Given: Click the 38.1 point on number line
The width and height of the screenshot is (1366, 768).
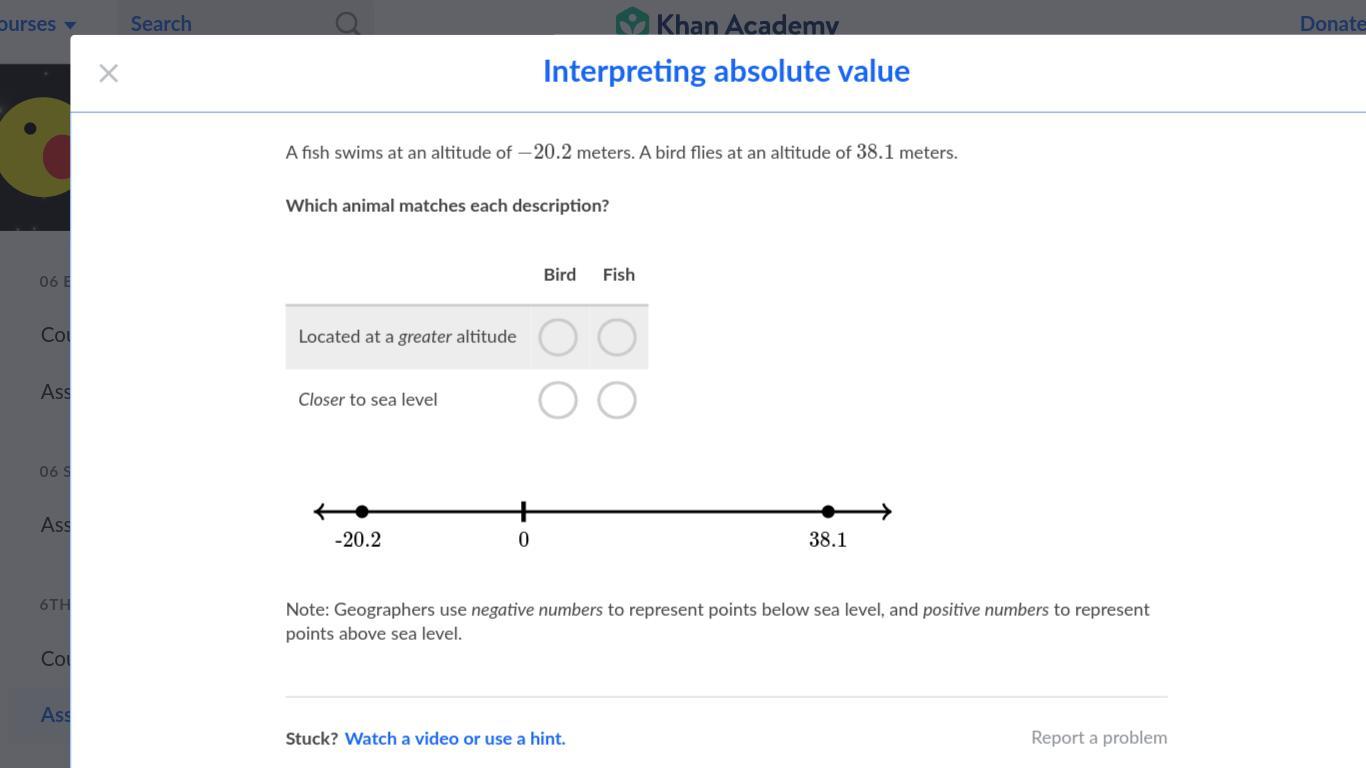Looking at the screenshot, I should [x=828, y=512].
